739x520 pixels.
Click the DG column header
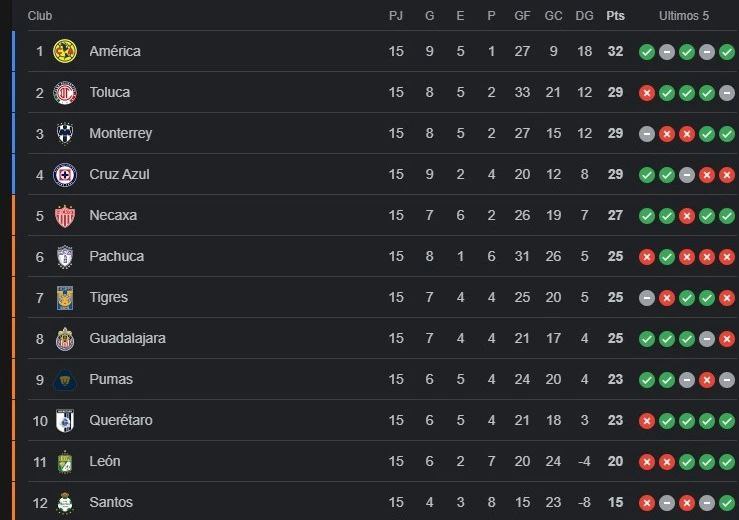click(584, 16)
